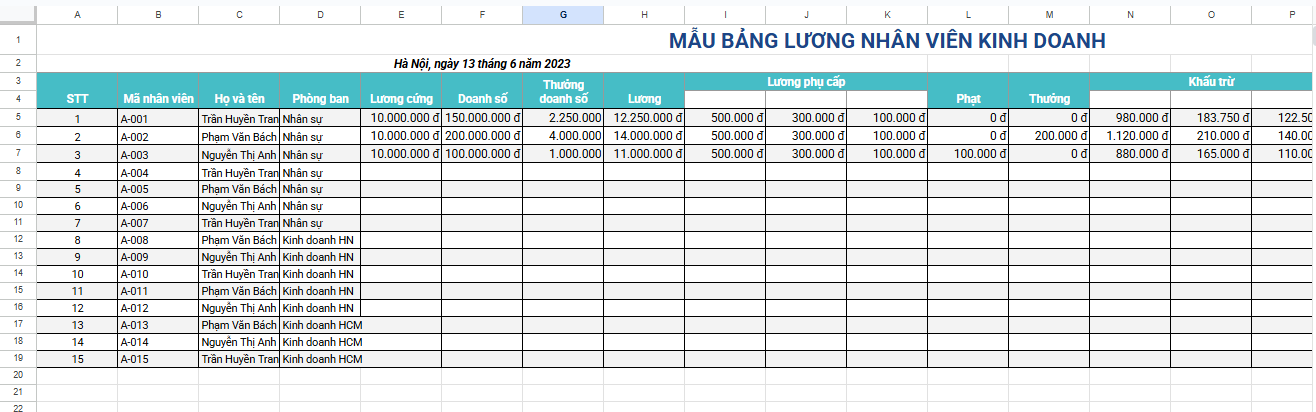Select column D header
Viewport: 1316px width, 412px height.
click(x=320, y=16)
